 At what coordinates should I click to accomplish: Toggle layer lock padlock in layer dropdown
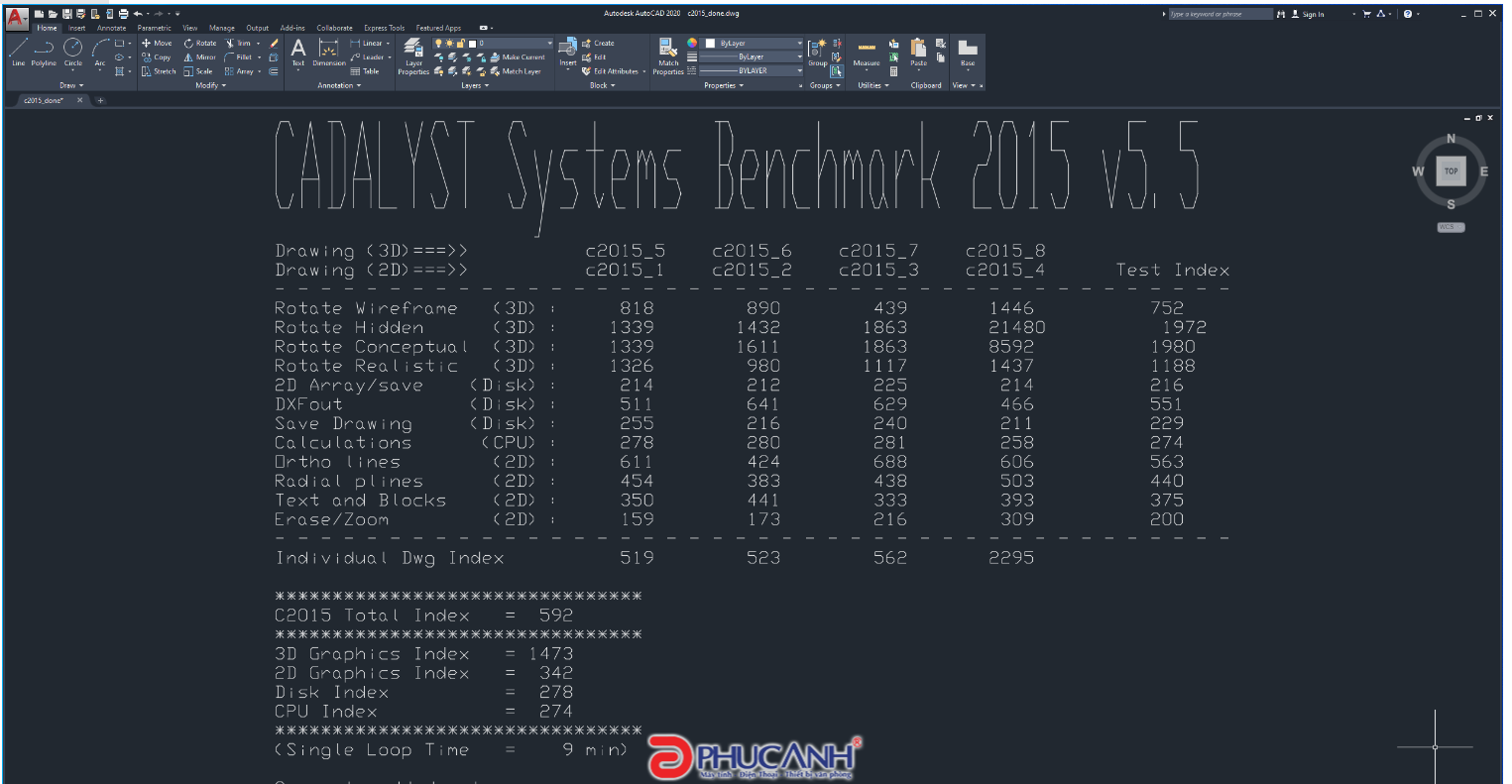tap(461, 44)
